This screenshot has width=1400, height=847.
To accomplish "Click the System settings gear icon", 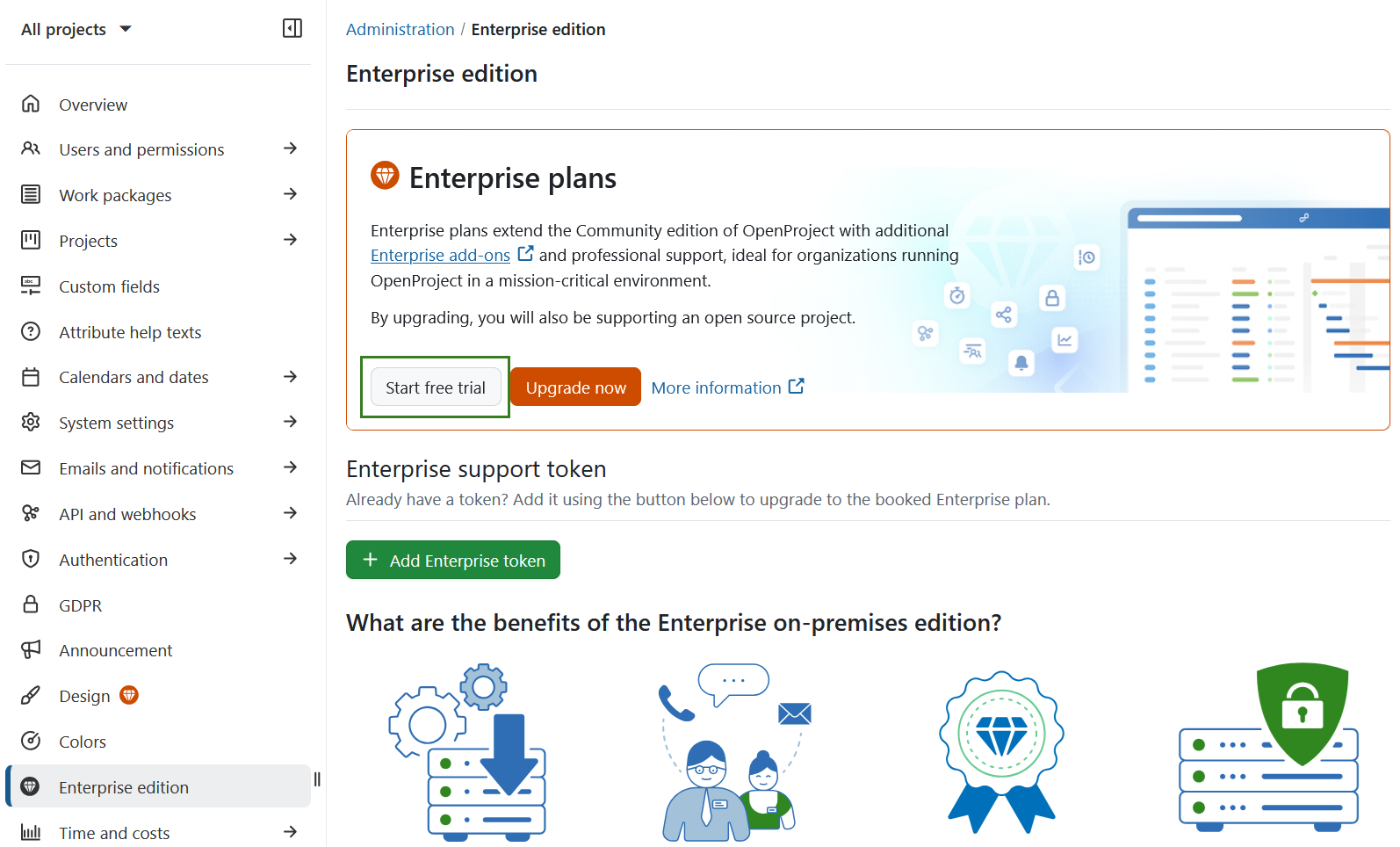I will pyautogui.click(x=31, y=422).
